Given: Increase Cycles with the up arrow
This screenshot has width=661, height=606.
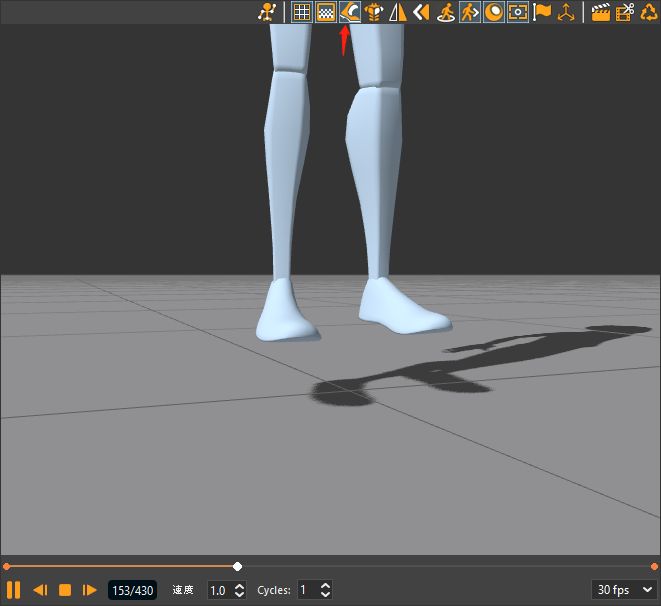Looking at the screenshot, I should (x=325, y=585).
